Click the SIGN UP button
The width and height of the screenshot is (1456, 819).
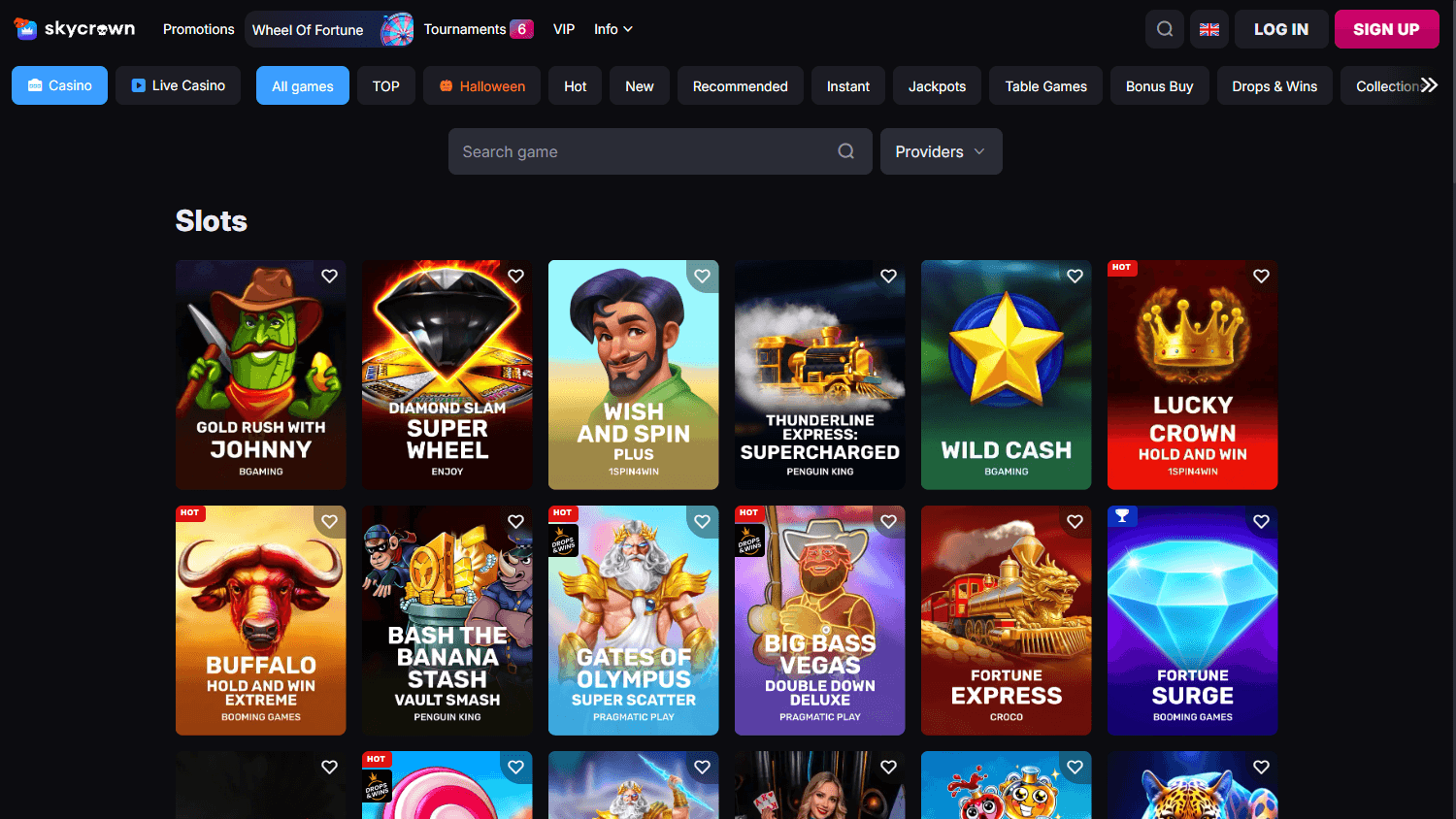click(1386, 29)
